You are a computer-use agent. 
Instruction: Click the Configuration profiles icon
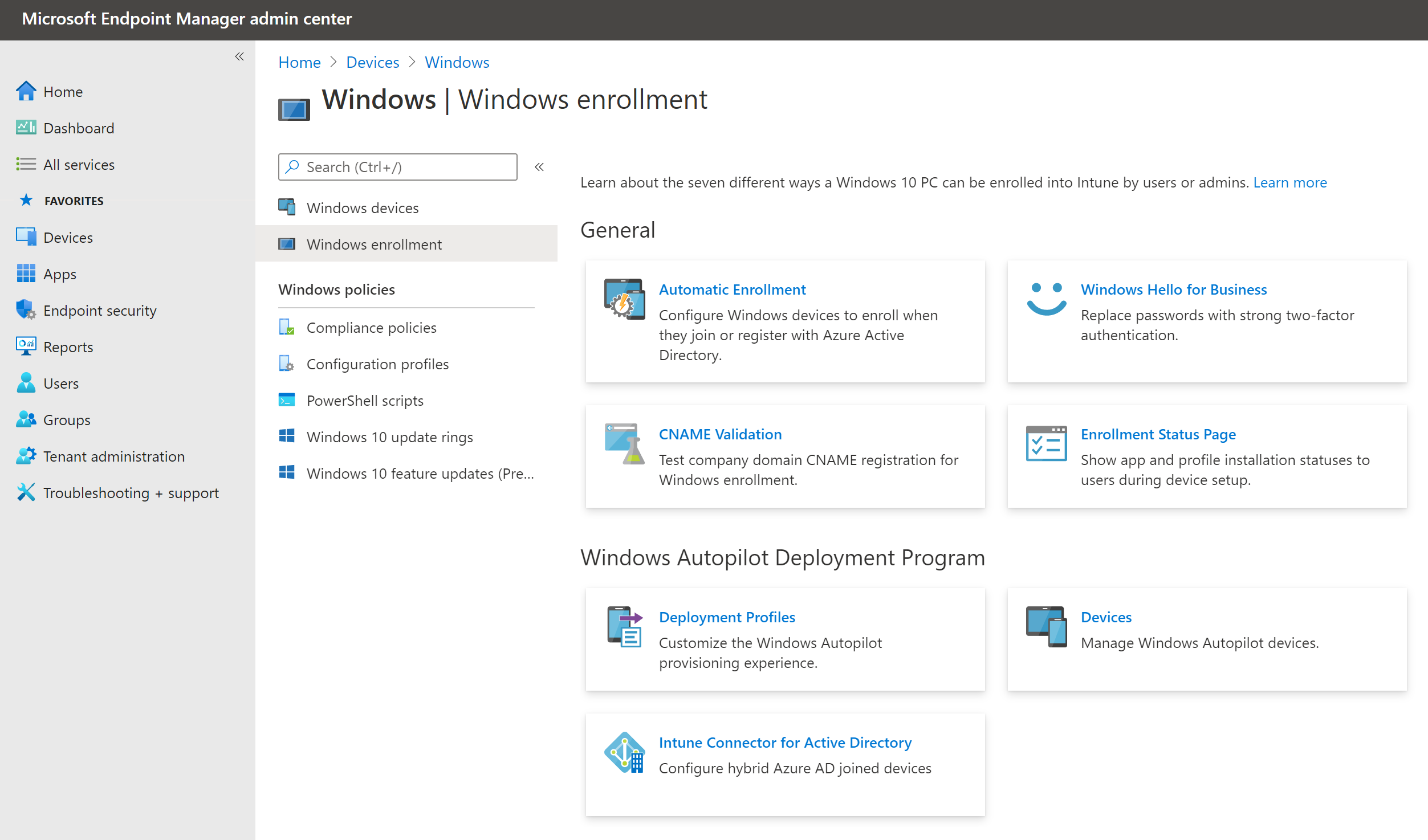coord(287,364)
